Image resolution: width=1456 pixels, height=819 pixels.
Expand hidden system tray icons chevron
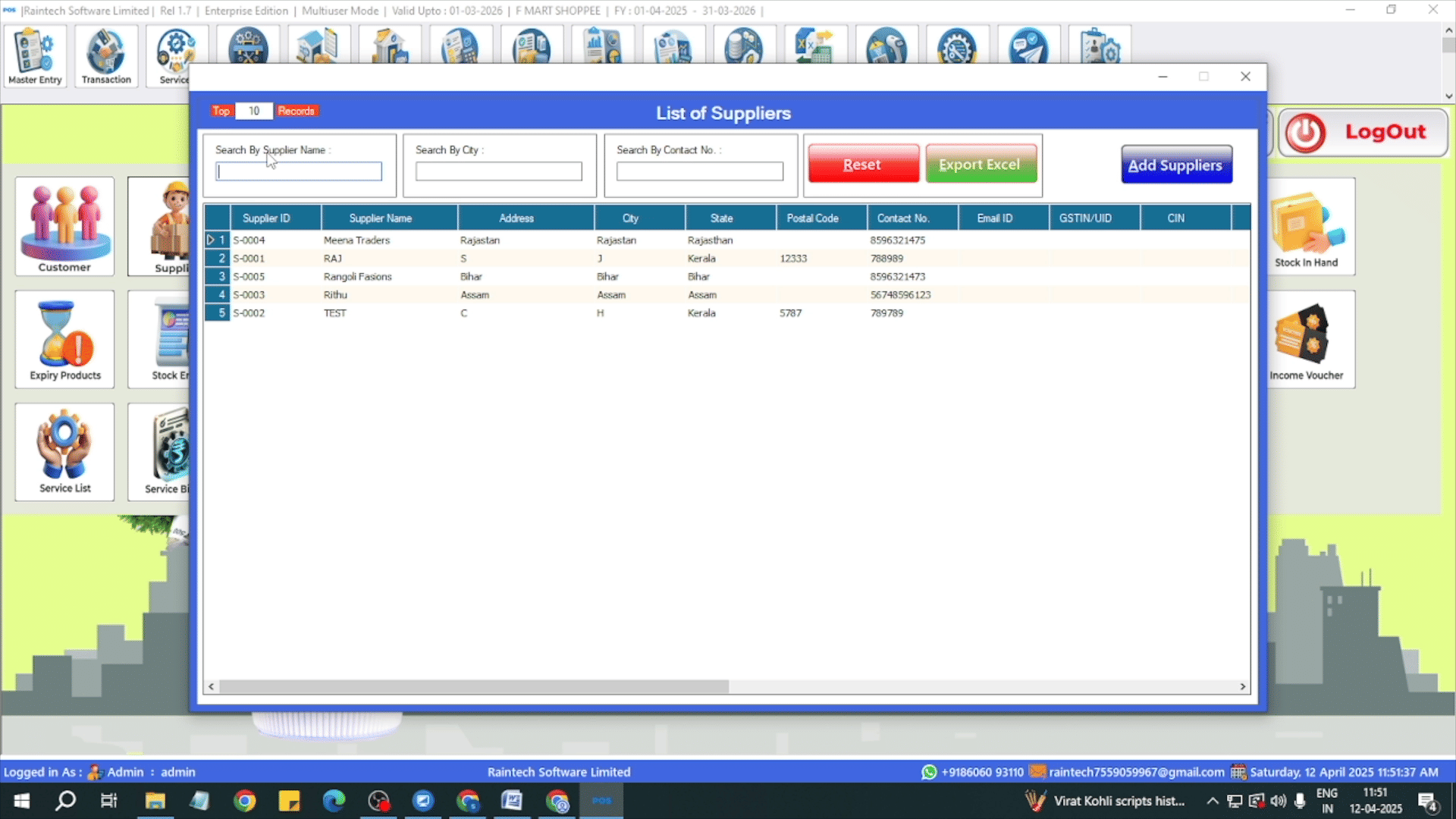click(x=1212, y=801)
